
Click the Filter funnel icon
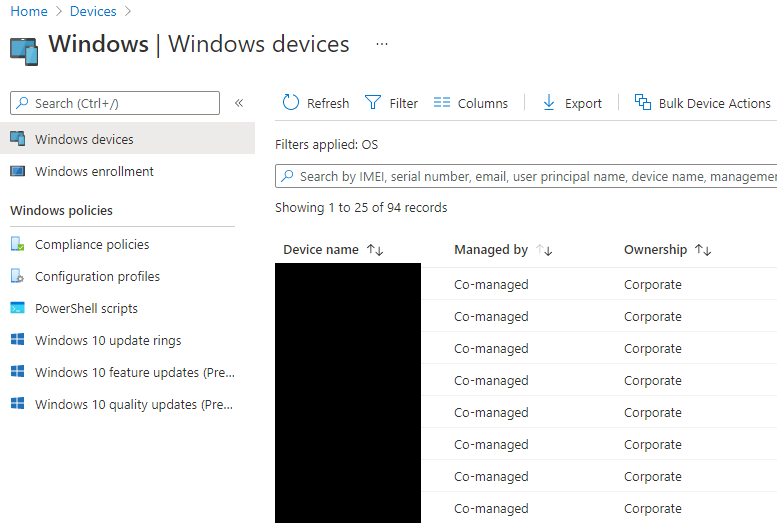point(373,103)
